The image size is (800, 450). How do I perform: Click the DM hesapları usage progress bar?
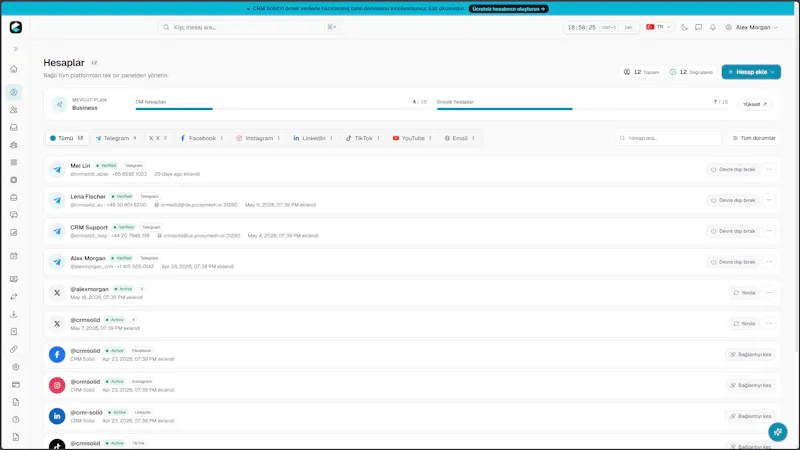(x=281, y=109)
